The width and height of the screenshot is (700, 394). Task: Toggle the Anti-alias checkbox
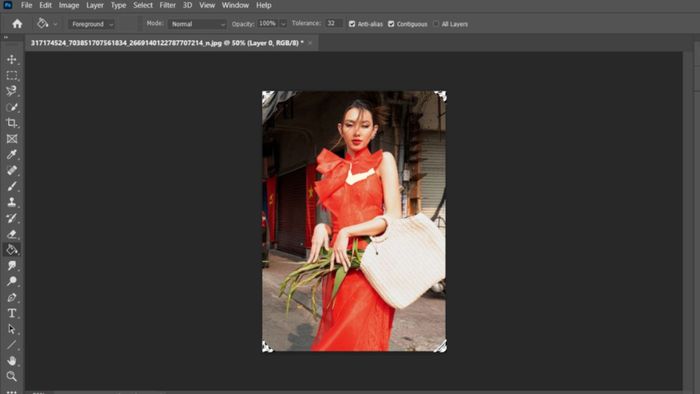[x=352, y=24]
